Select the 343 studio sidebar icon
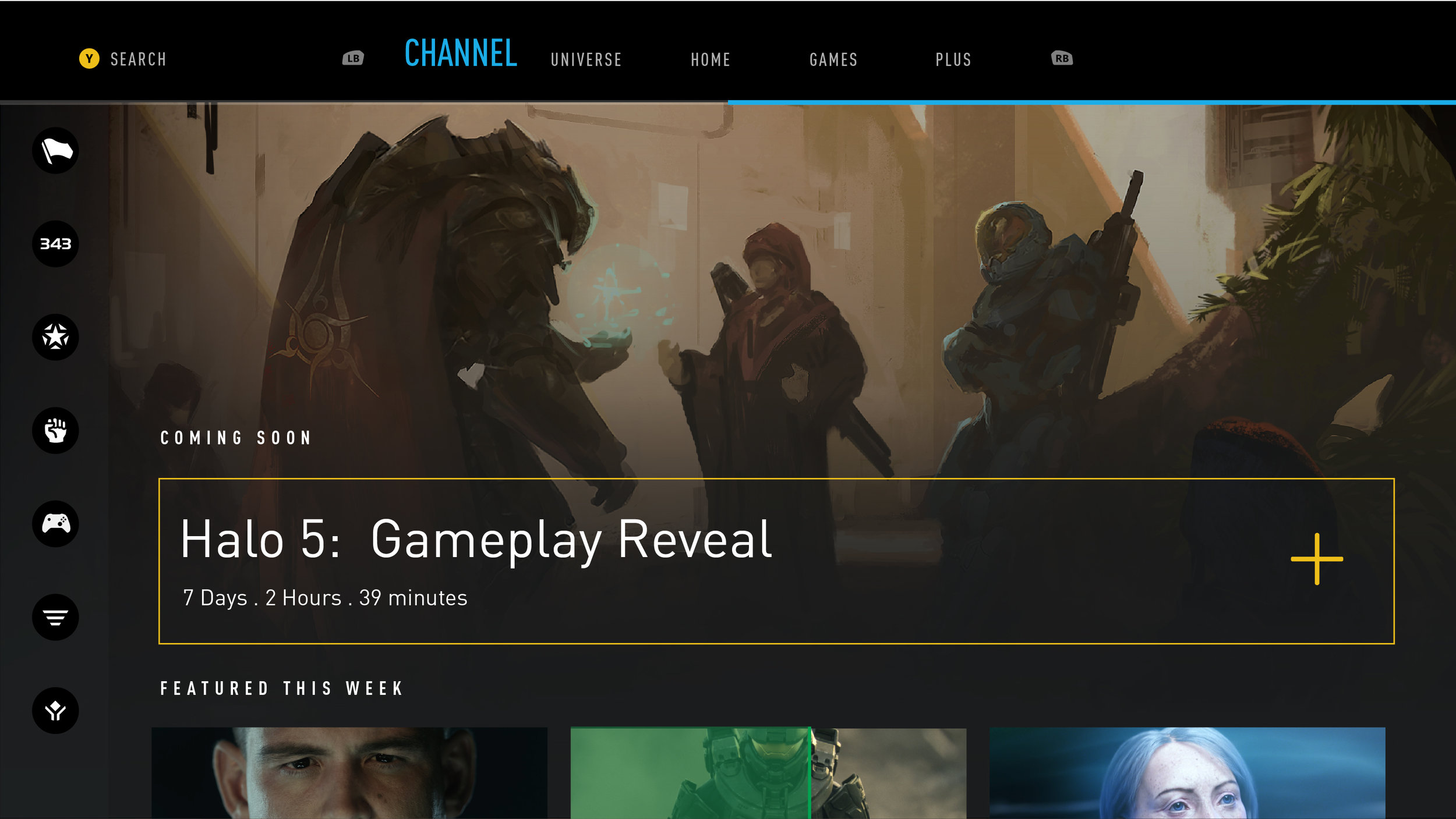This screenshot has height=819, width=1456. (55, 244)
